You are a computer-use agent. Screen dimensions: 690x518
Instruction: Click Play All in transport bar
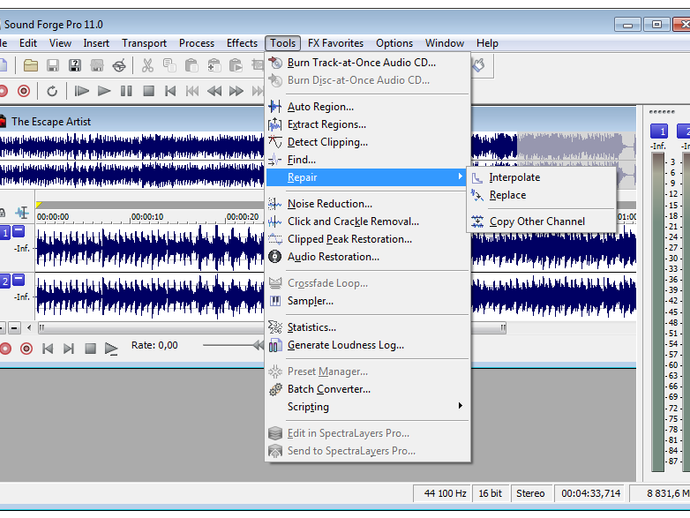click(81, 91)
